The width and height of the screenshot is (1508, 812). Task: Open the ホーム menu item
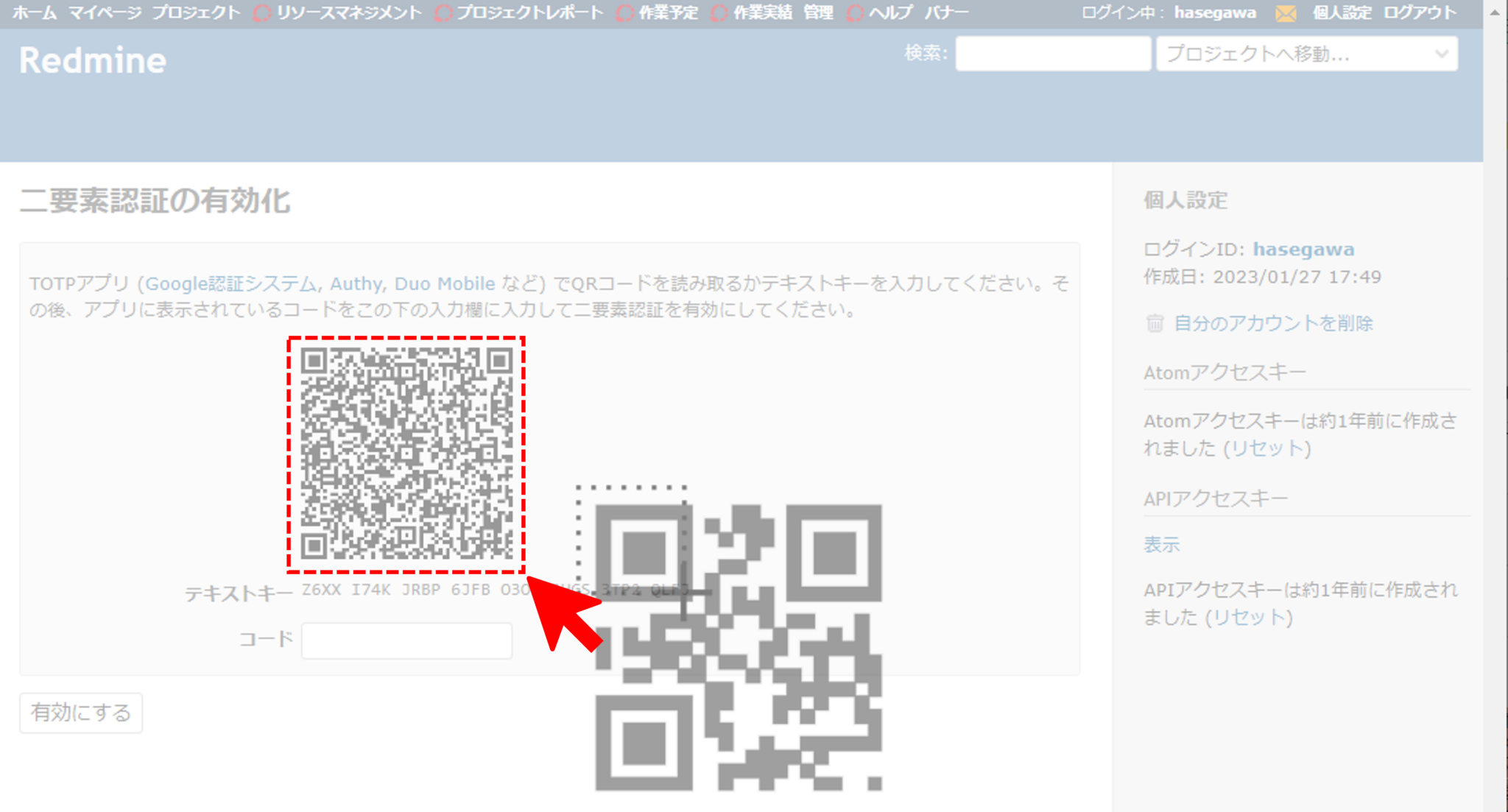tap(35, 13)
